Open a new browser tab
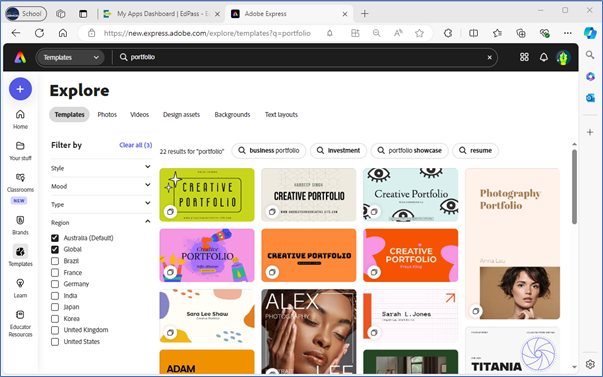The height and width of the screenshot is (377, 603). click(364, 14)
